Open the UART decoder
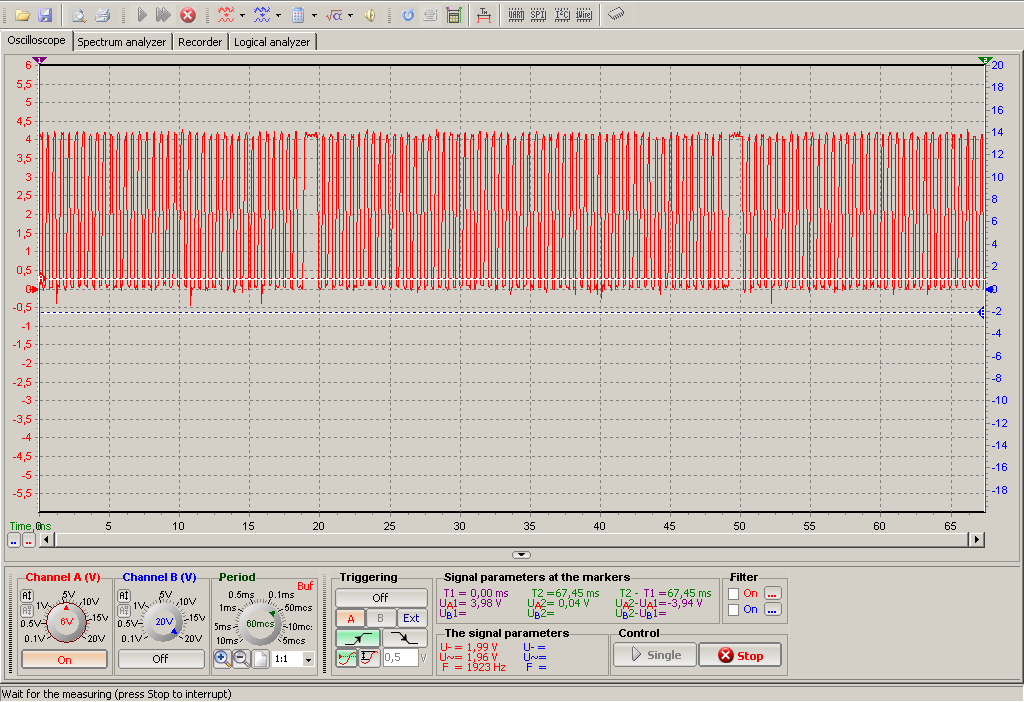Screen dimensions: 1024x702 [516, 15]
